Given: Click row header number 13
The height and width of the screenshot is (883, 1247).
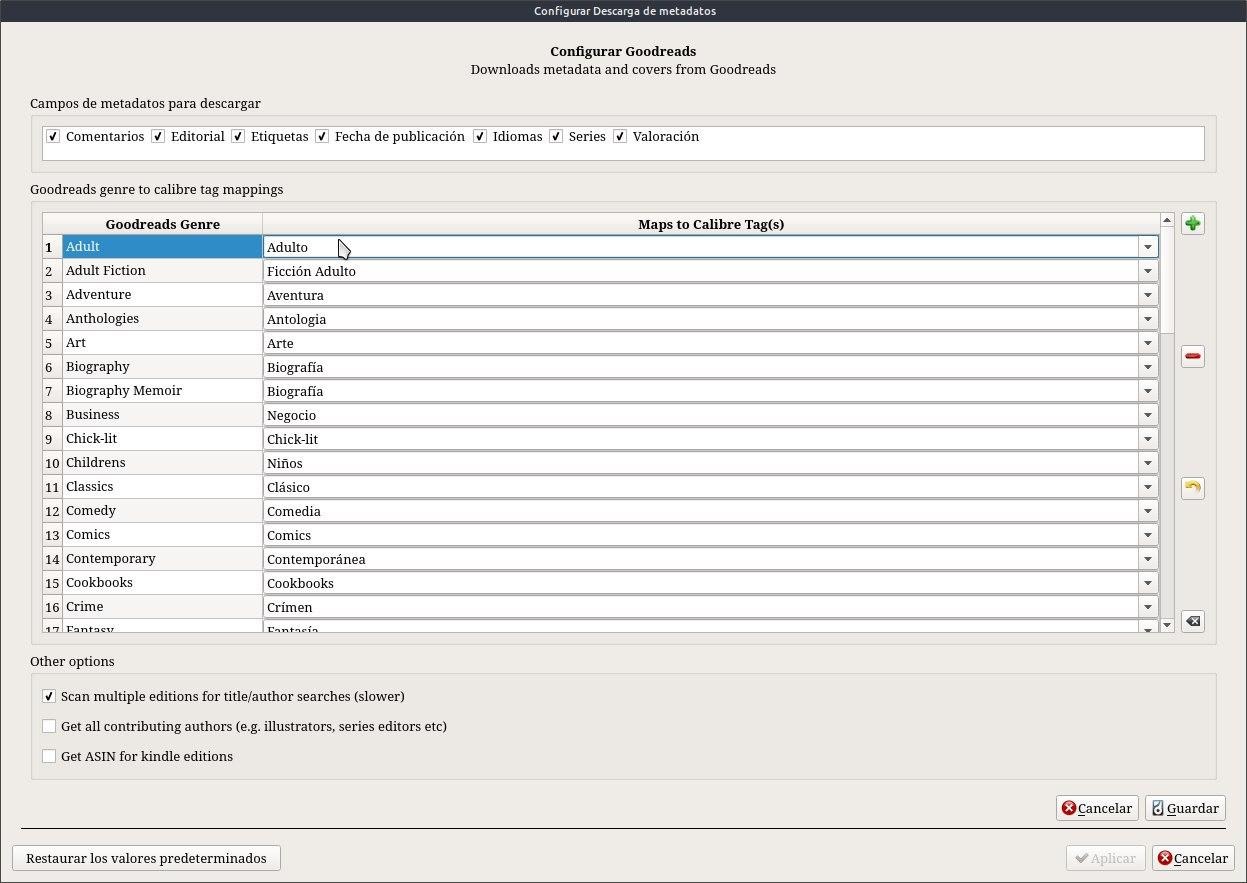Looking at the screenshot, I should coord(52,535).
